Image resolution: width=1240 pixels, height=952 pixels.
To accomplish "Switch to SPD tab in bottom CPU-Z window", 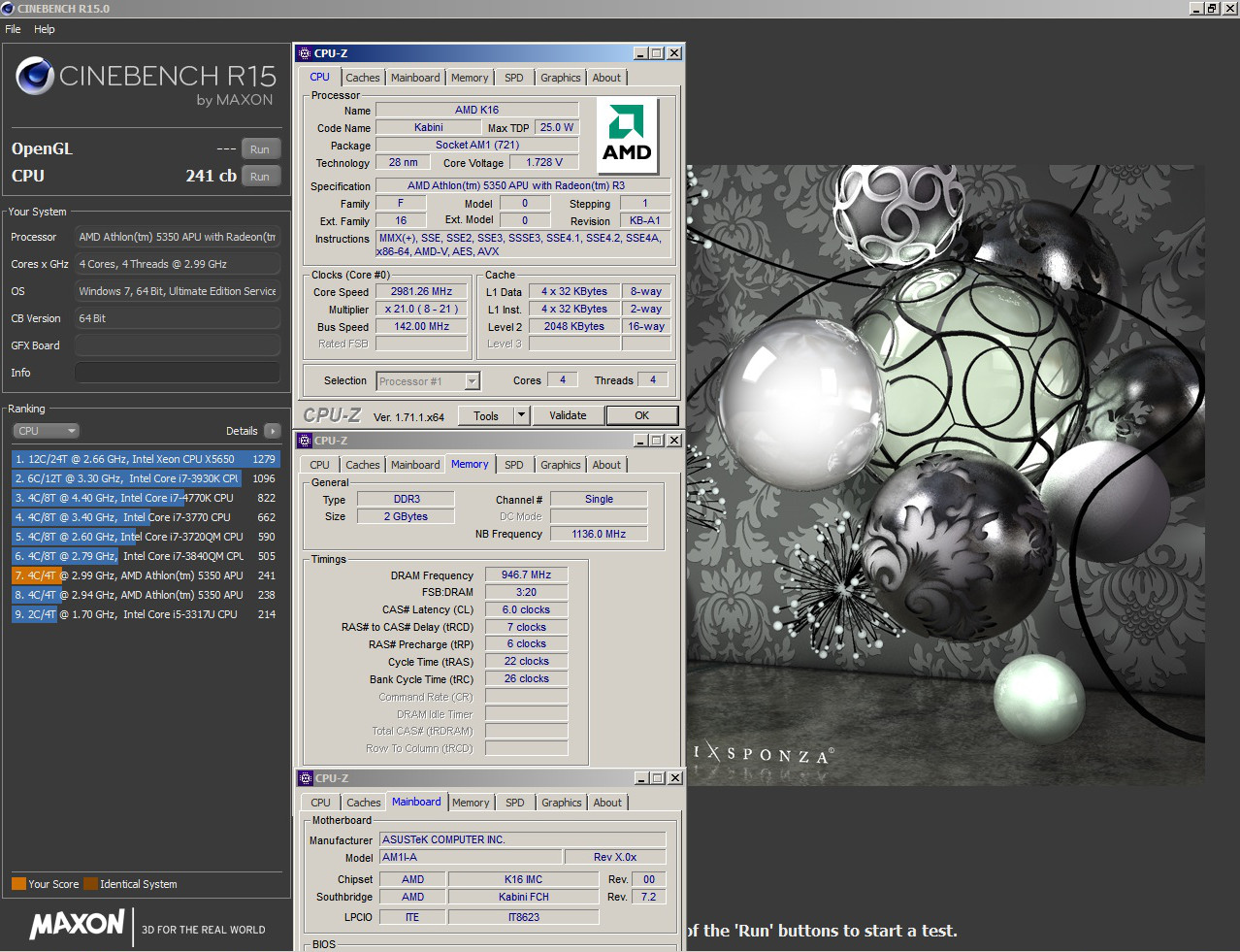I will (x=515, y=803).
